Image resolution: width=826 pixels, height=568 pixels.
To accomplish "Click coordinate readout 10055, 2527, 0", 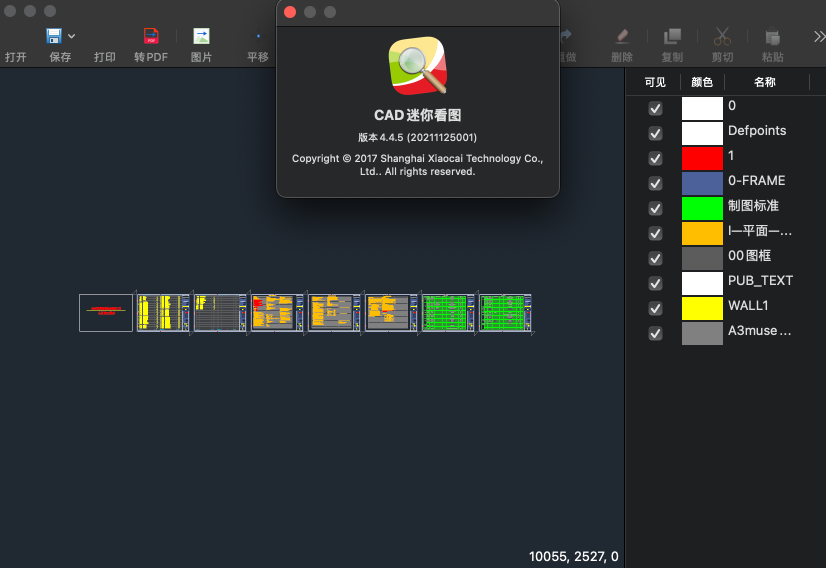I will click(574, 557).
